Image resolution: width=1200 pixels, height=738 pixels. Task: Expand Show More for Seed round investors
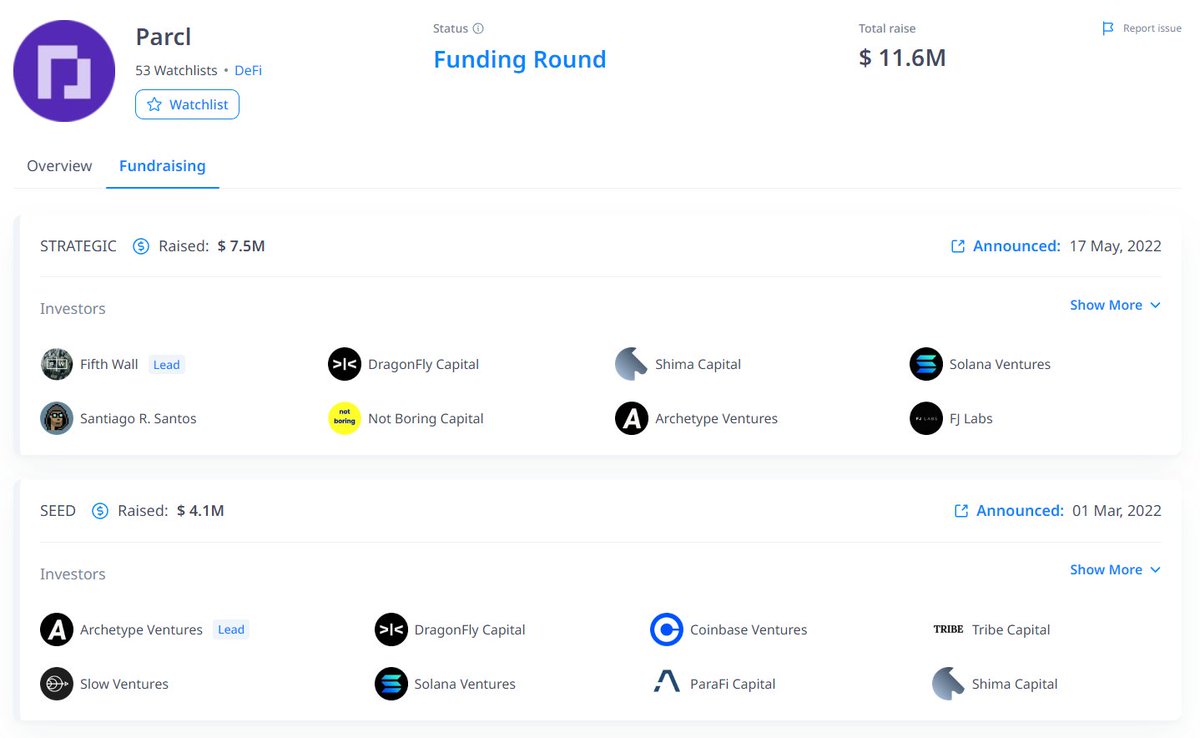click(1115, 569)
